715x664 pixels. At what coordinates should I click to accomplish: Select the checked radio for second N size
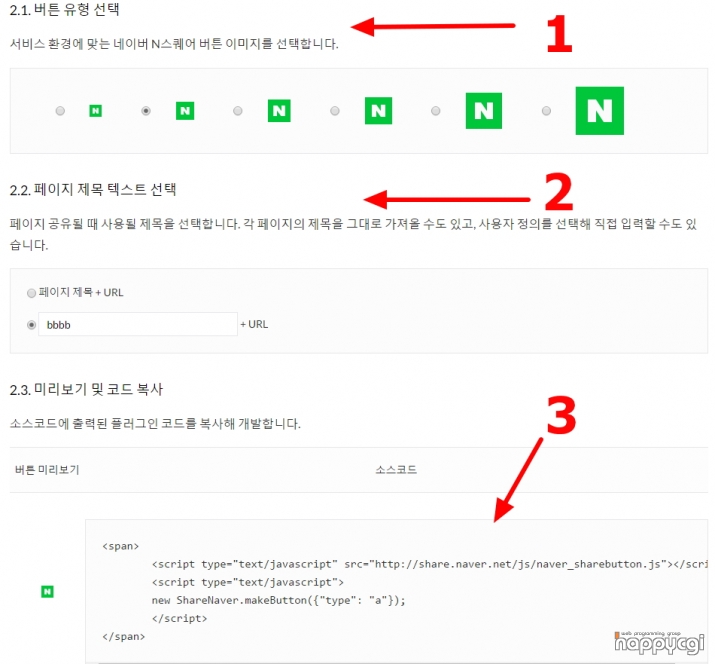tap(146, 111)
